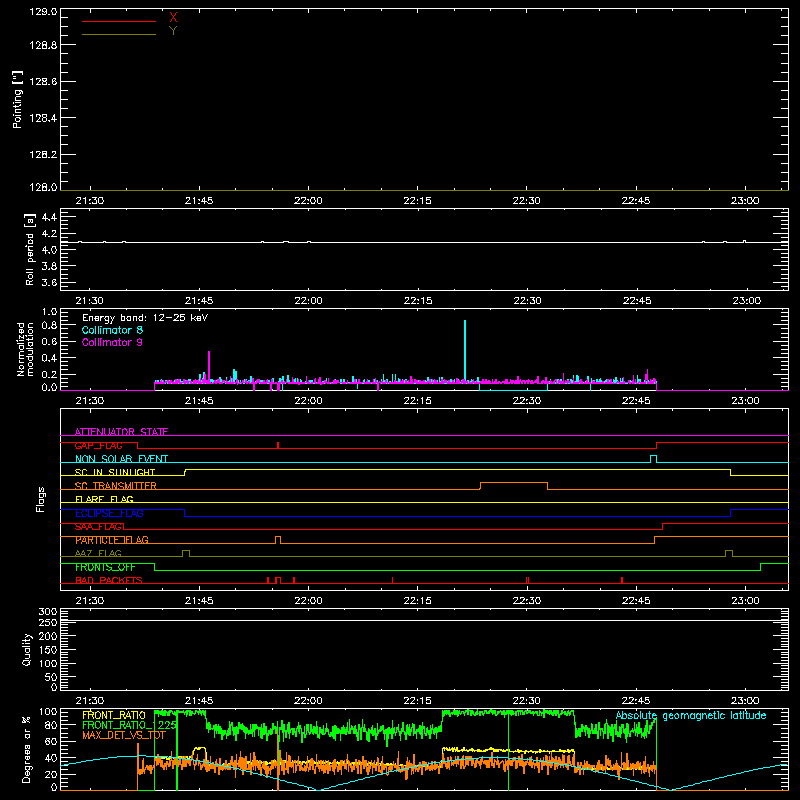Screen dimensions: 800x800
Task: Click the Pointing axis title
Action: coord(18,99)
